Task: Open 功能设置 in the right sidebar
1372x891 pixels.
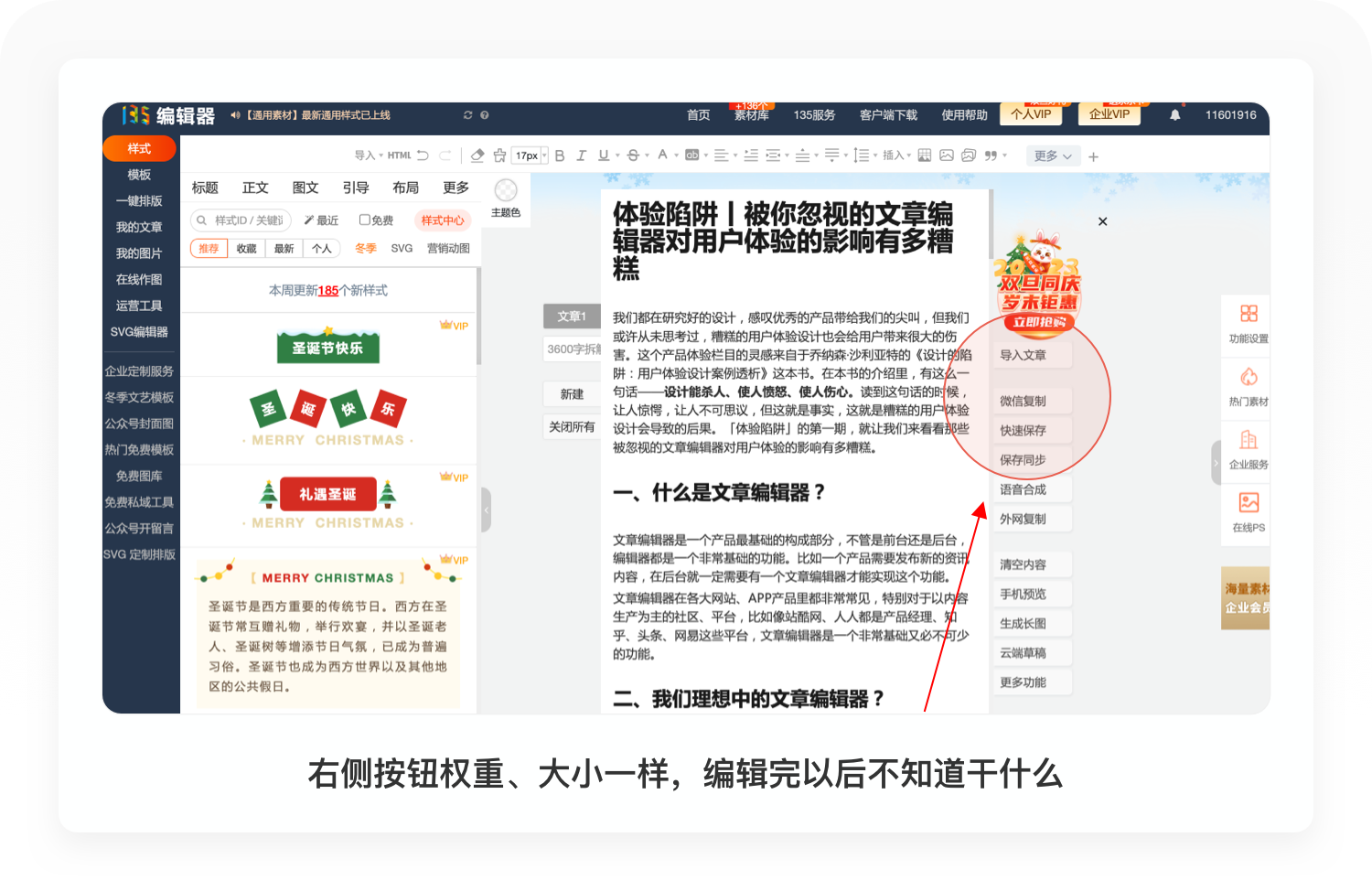Action: 1249,323
